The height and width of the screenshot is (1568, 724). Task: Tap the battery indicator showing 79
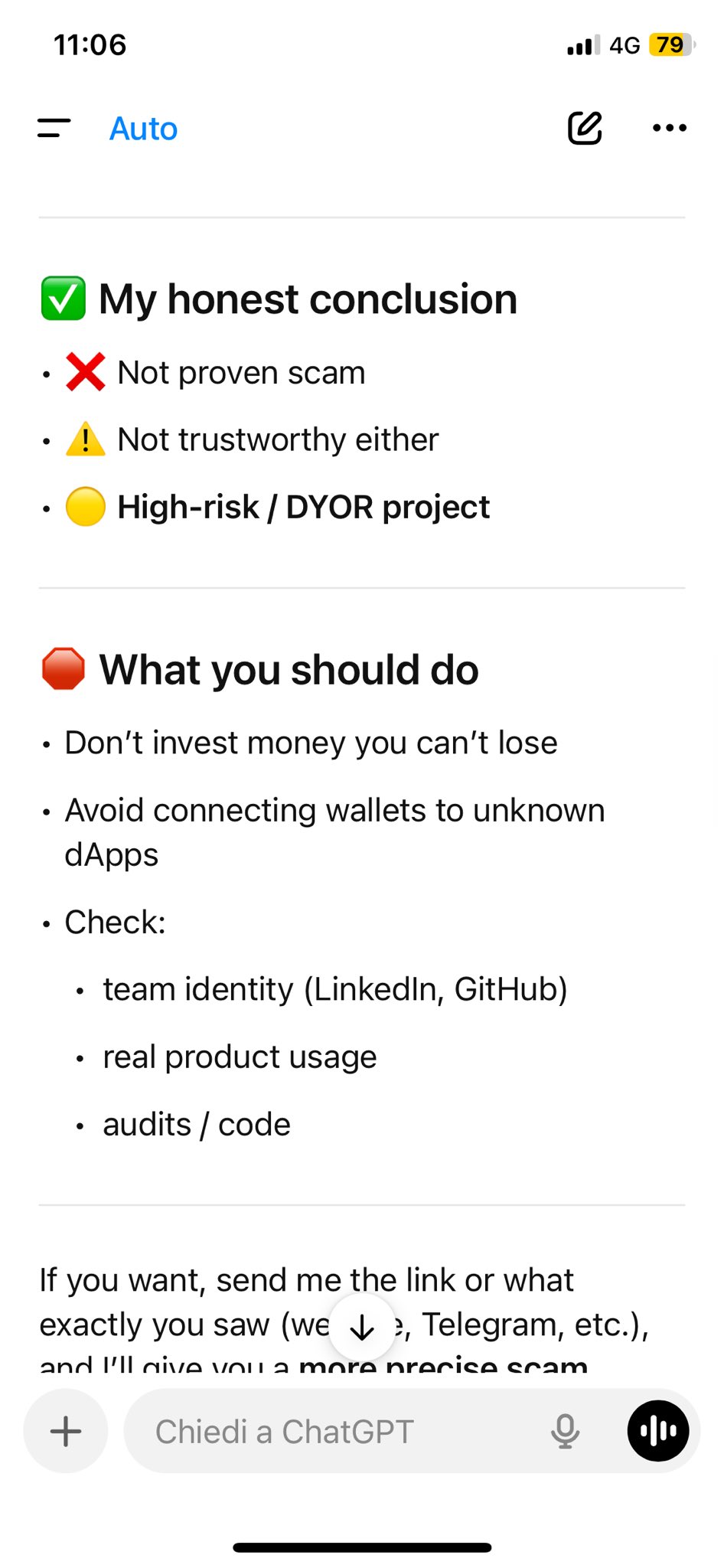(x=671, y=45)
